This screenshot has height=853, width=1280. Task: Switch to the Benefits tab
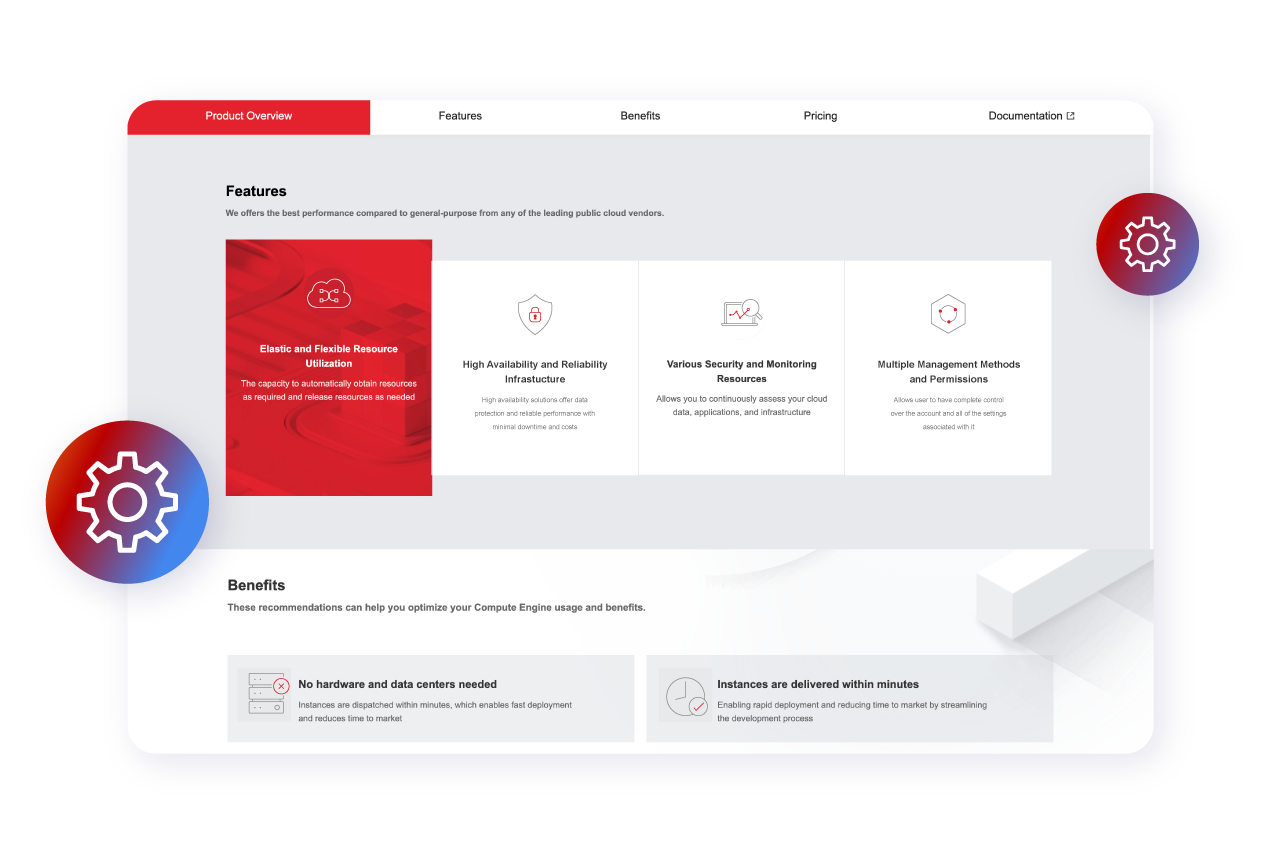pos(640,116)
